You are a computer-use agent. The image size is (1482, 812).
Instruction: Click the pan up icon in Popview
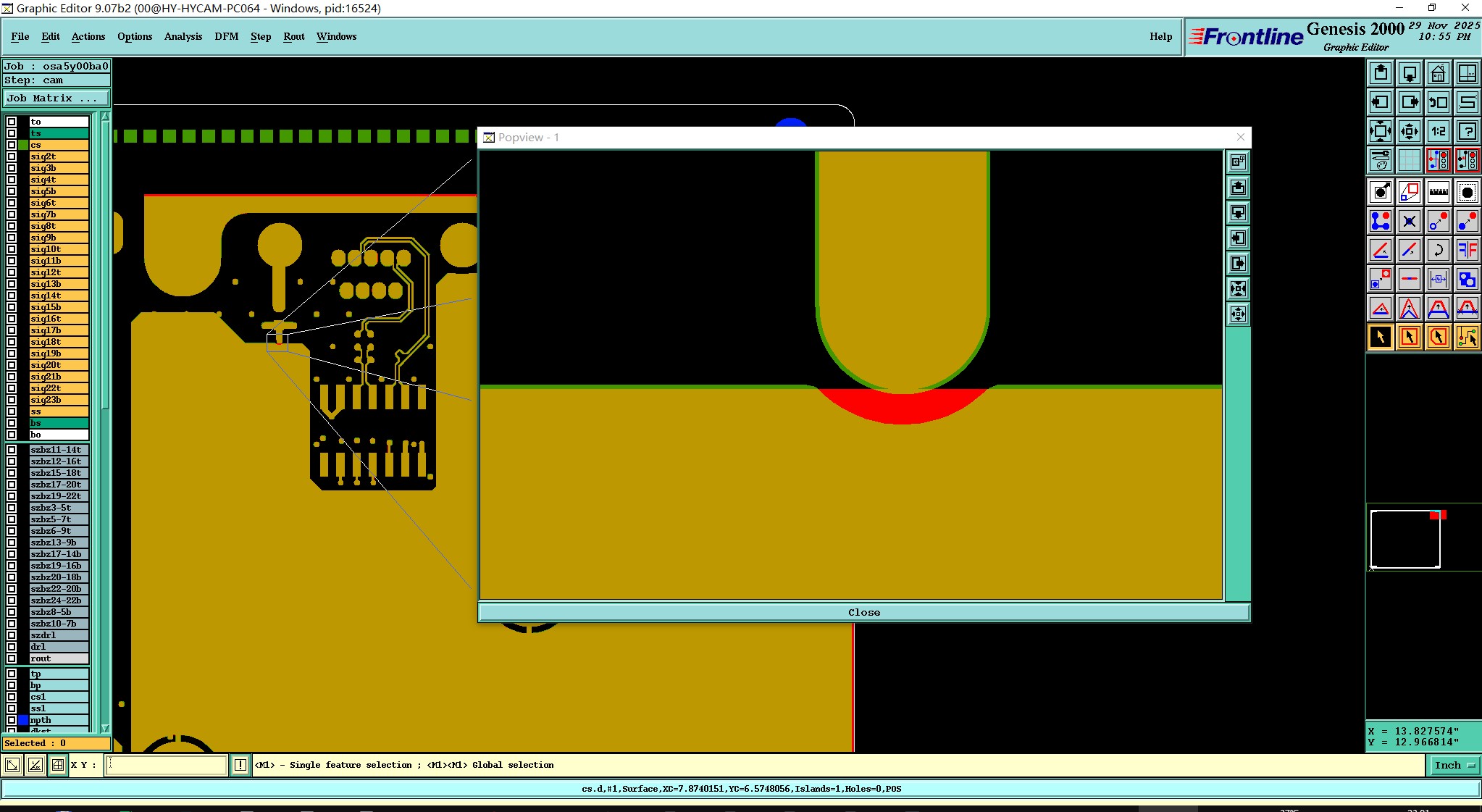[x=1238, y=188]
